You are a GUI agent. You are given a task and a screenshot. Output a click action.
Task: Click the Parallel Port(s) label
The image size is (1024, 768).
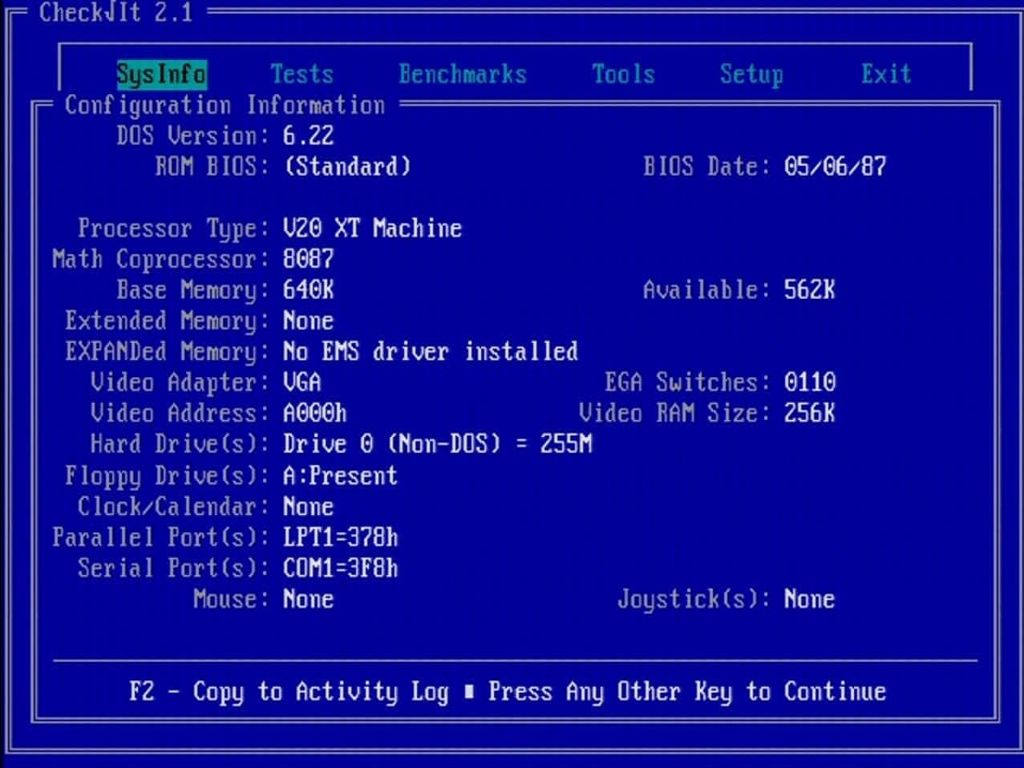[x=161, y=537]
